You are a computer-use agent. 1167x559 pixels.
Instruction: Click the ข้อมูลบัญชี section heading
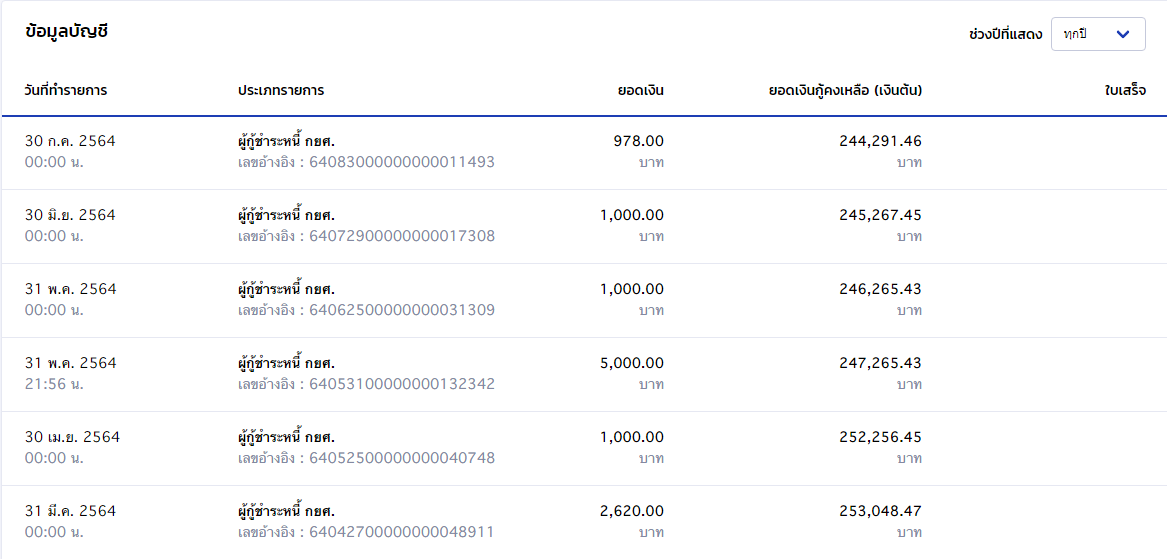pos(66,32)
